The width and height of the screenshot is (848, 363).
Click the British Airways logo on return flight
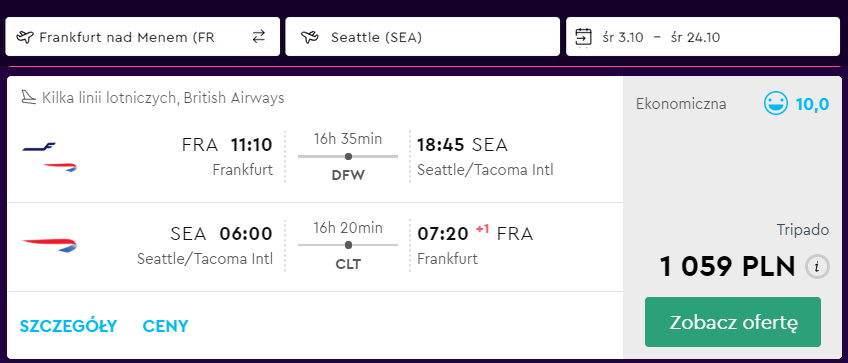pos(50,245)
